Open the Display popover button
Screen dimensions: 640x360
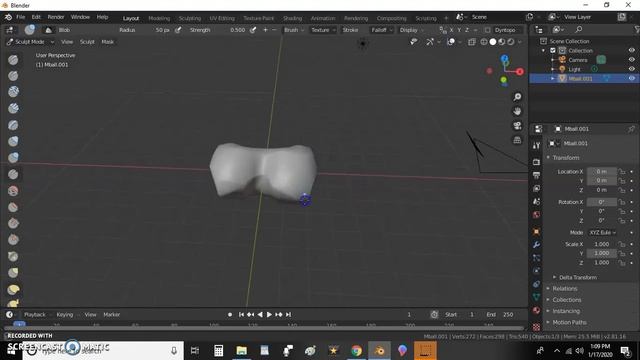[411, 30]
